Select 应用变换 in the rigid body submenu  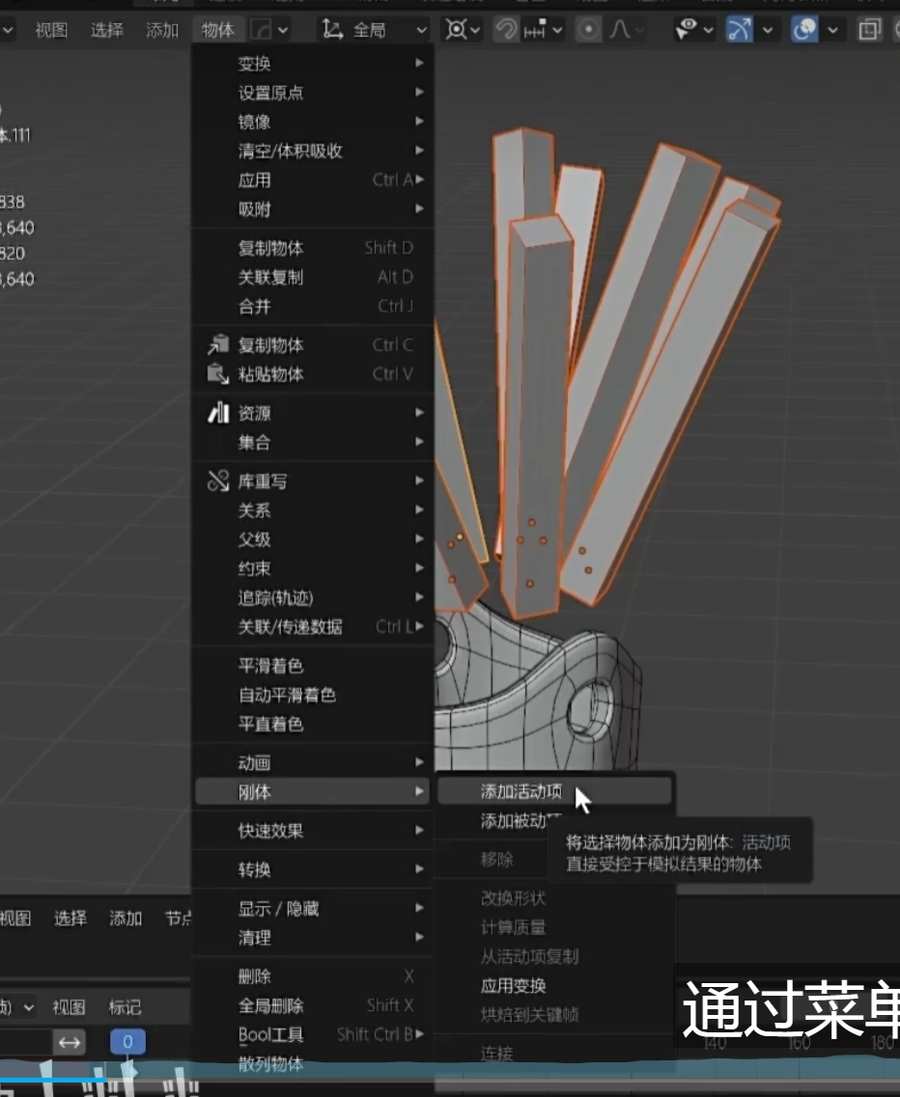click(x=513, y=986)
